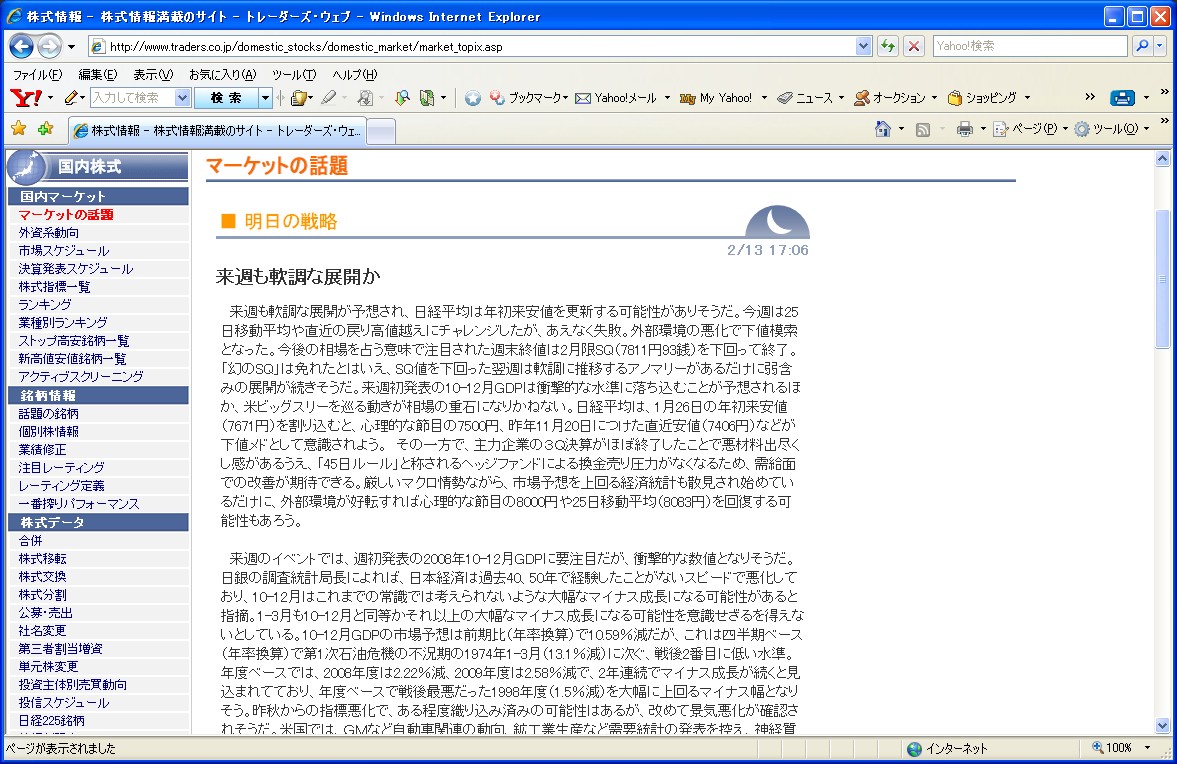Open the ツール(O) gear dropdown menu
The width and height of the screenshot is (1177, 764).
(1112, 129)
